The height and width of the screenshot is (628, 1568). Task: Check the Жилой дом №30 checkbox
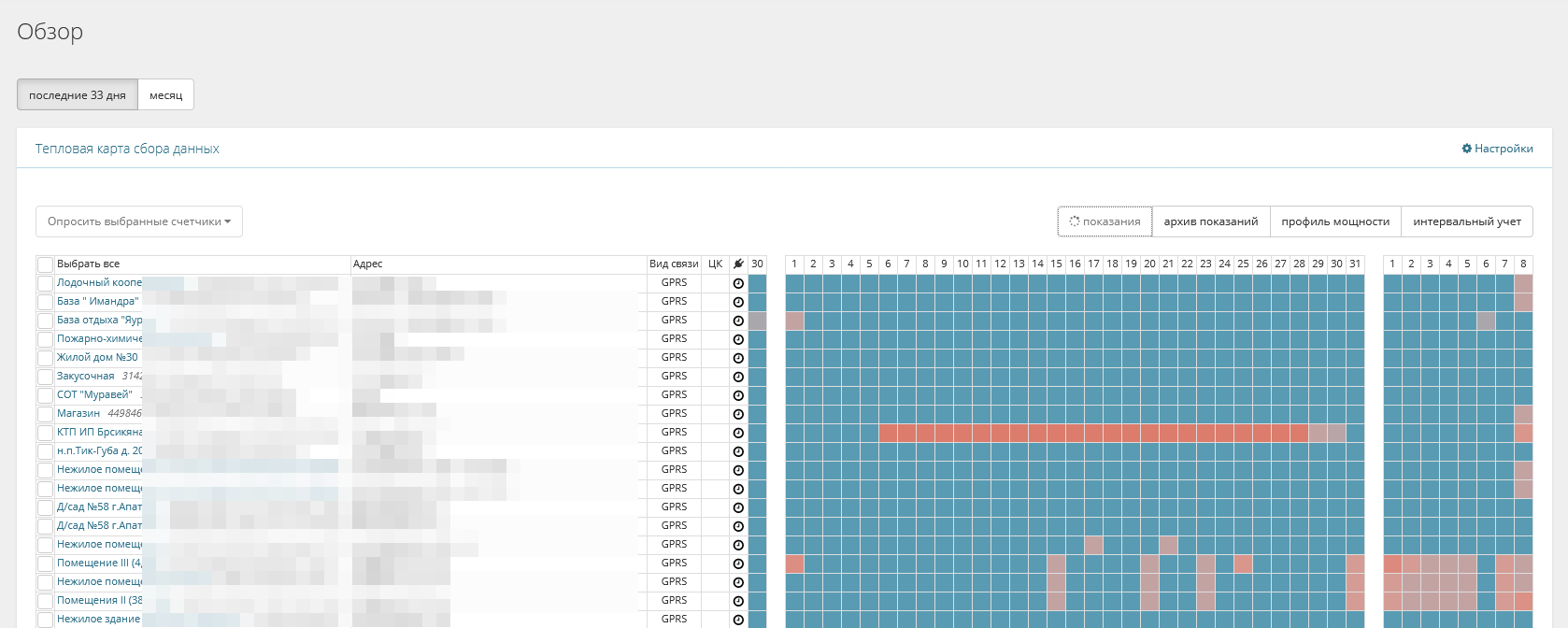45,358
